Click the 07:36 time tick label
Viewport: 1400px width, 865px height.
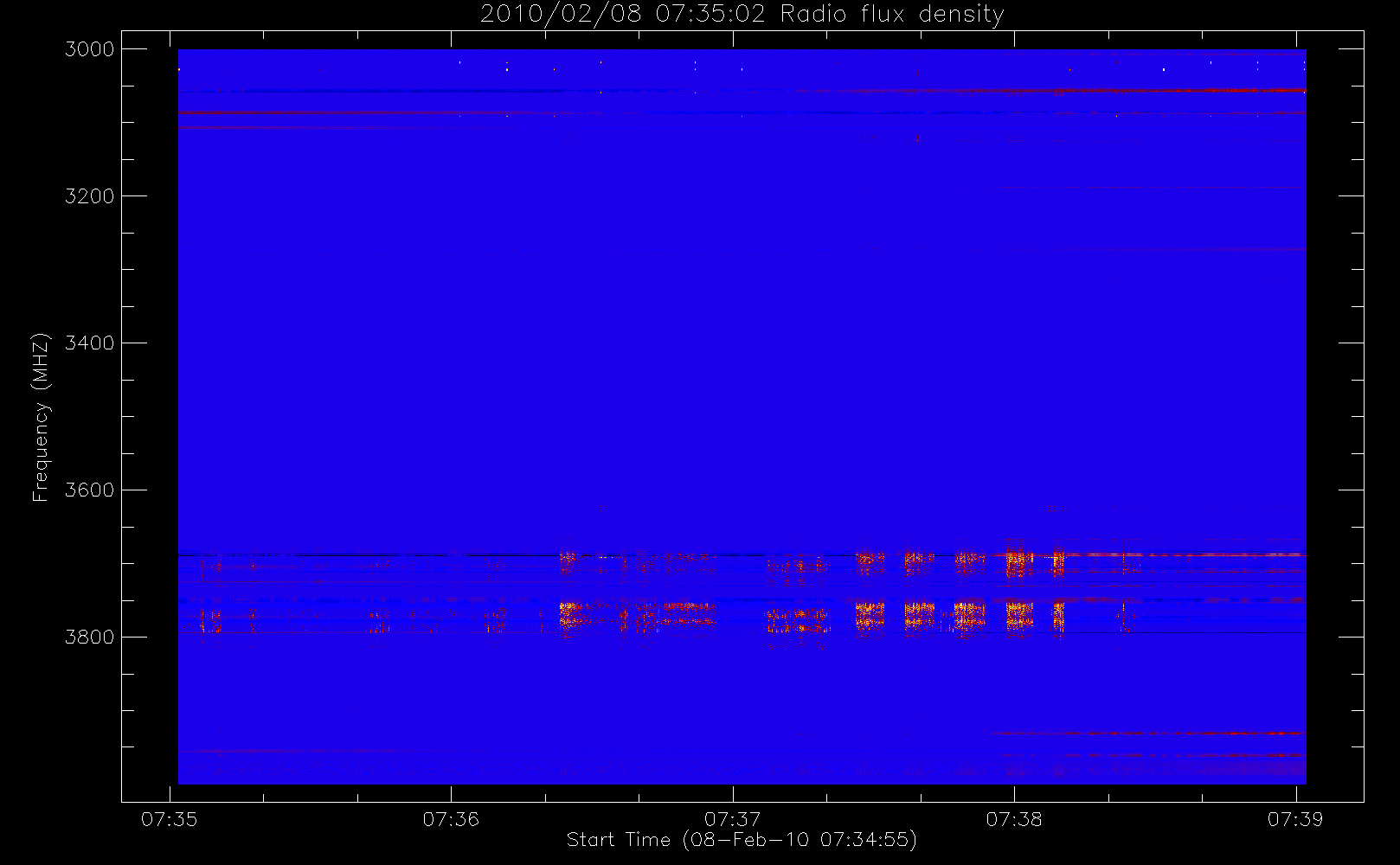pyautogui.click(x=451, y=819)
